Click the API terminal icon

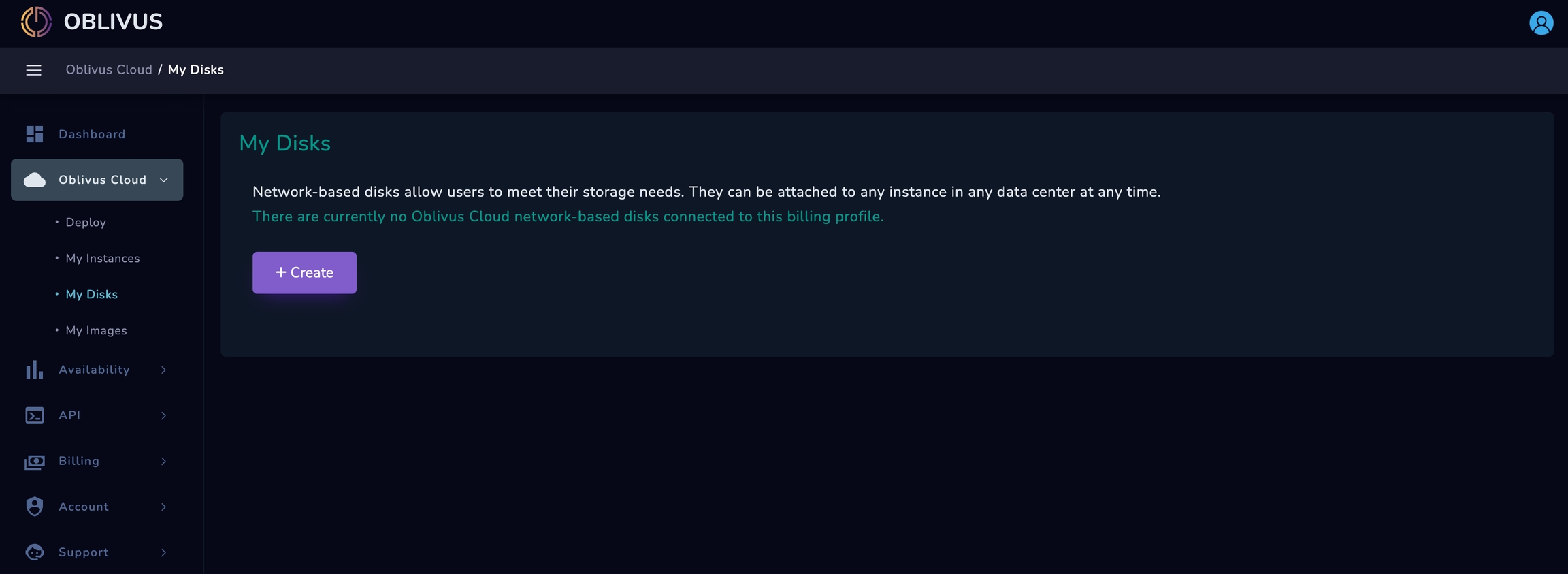click(x=35, y=415)
